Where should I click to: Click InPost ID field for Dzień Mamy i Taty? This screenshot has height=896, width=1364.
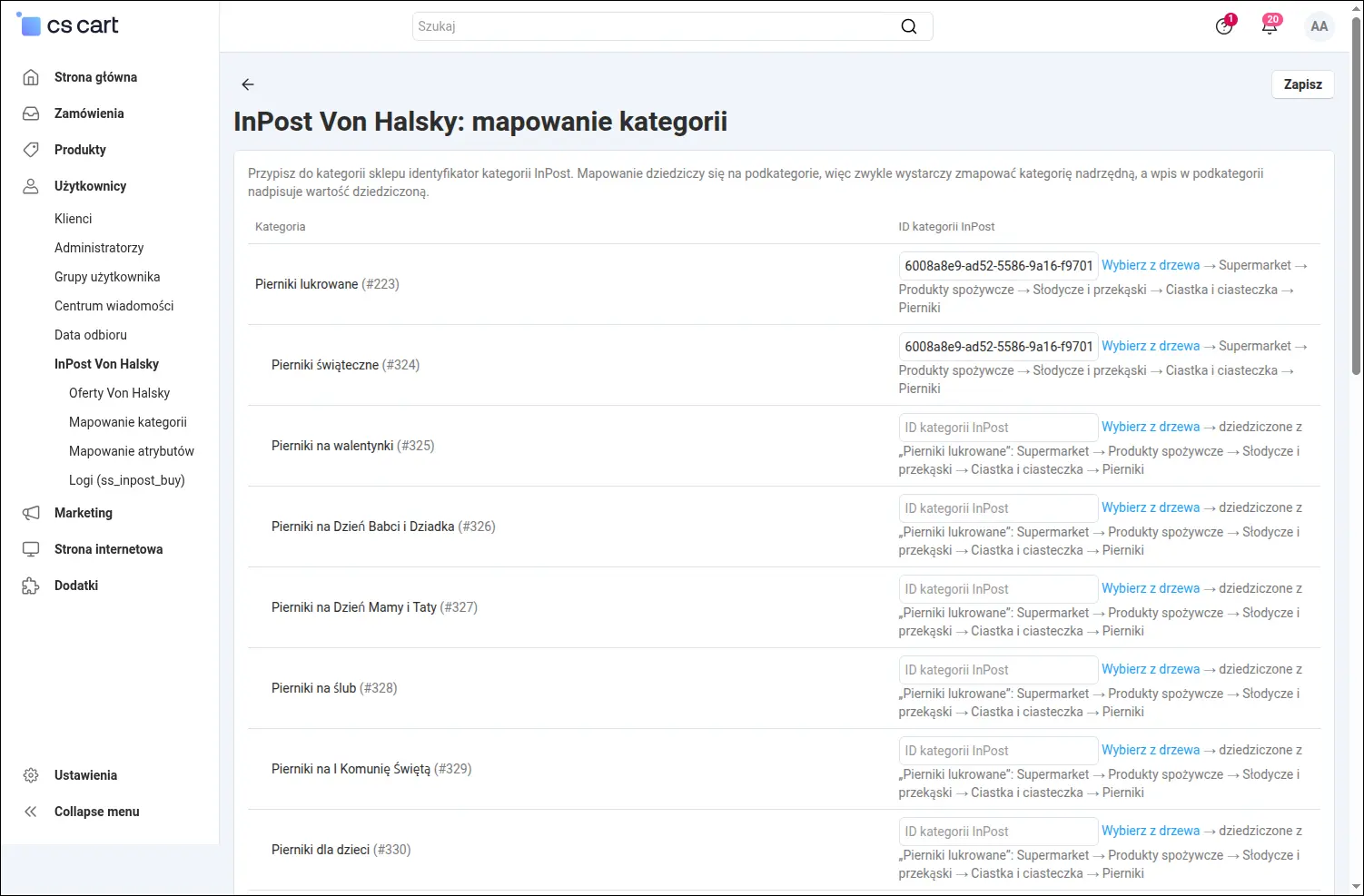[x=999, y=589]
